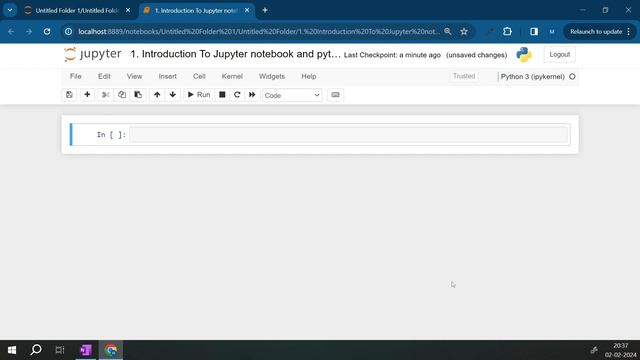Select the cell's In [ ]: prompt
This screenshot has height=360, width=640.
[111, 135]
